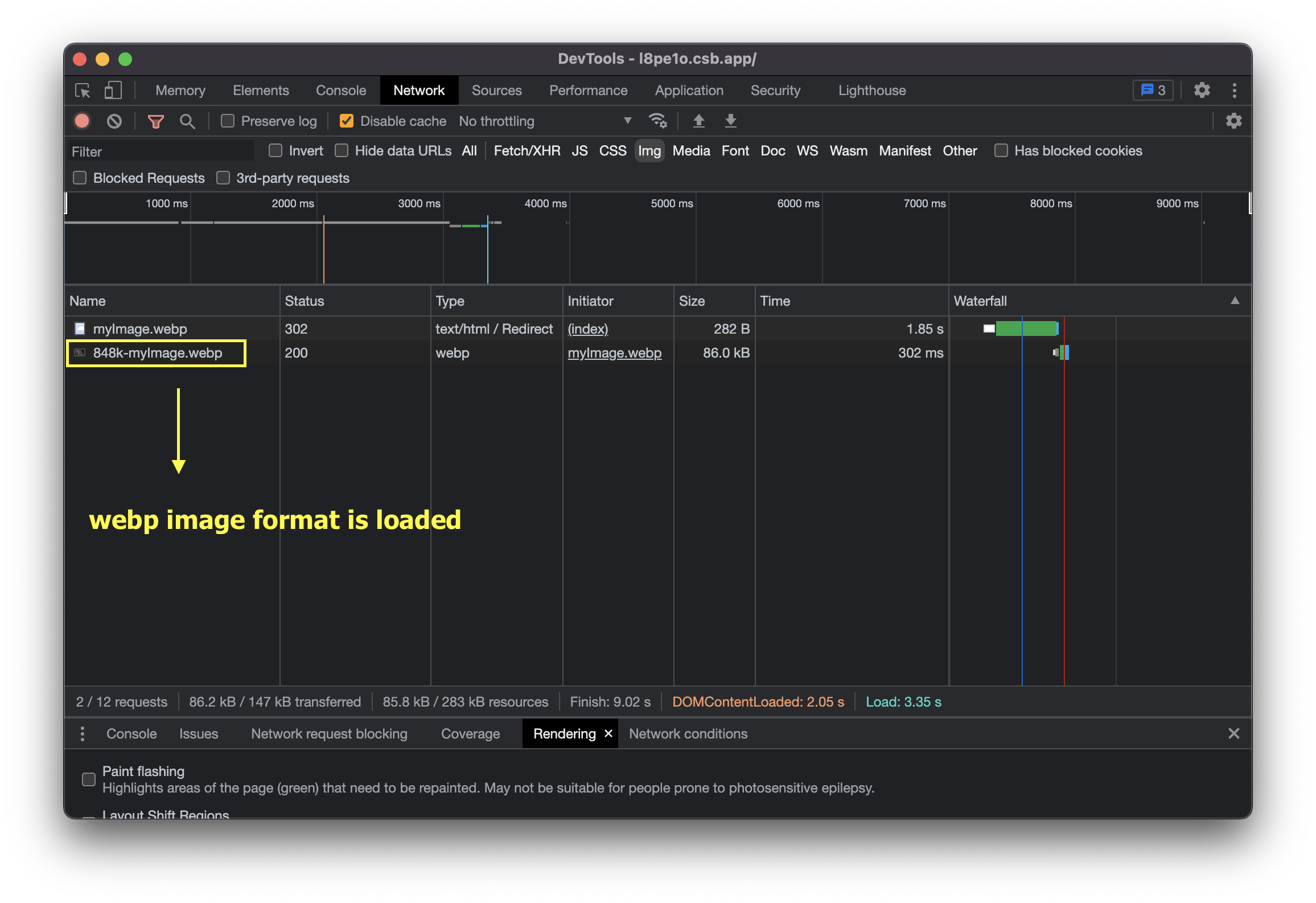Screen dimensions: 1316x903
Task: Select the Console tab in bottom panel
Action: [x=132, y=733]
